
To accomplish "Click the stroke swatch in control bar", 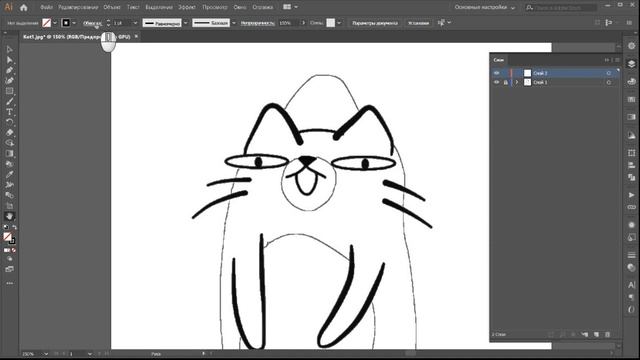I will [x=66, y=23].
